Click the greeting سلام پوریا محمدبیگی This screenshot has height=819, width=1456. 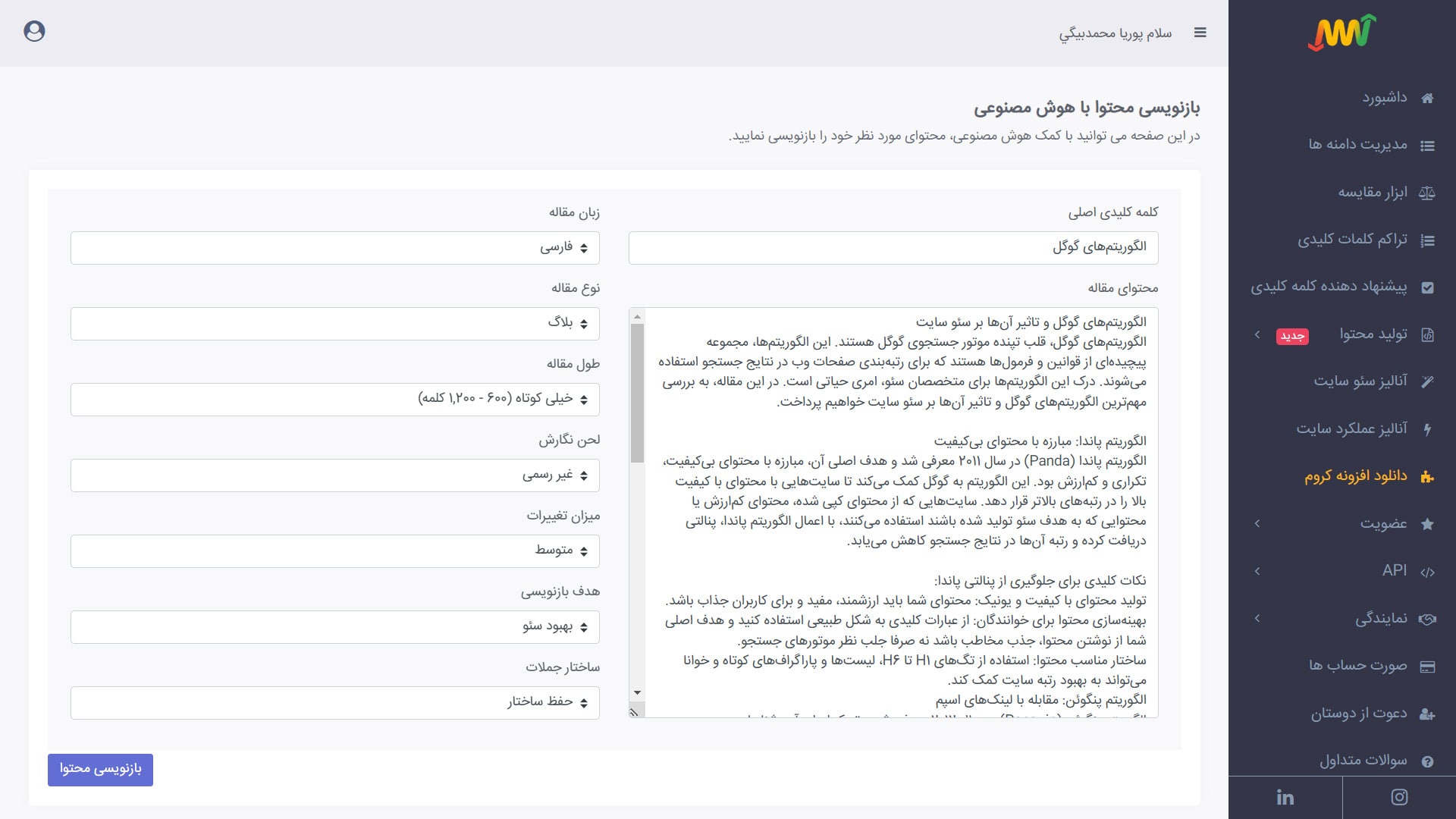pos(1116,33)
